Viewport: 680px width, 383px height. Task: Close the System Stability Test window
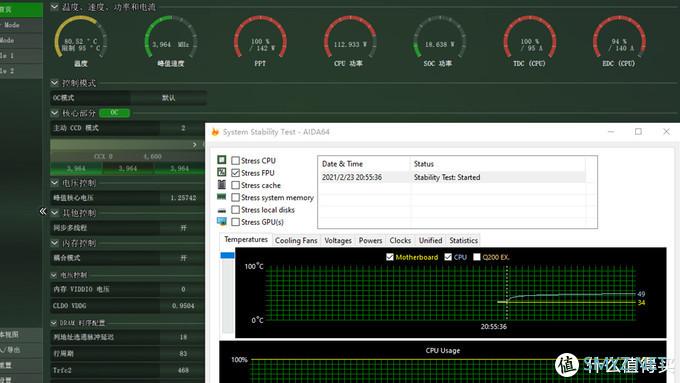[x=666, y=131]
